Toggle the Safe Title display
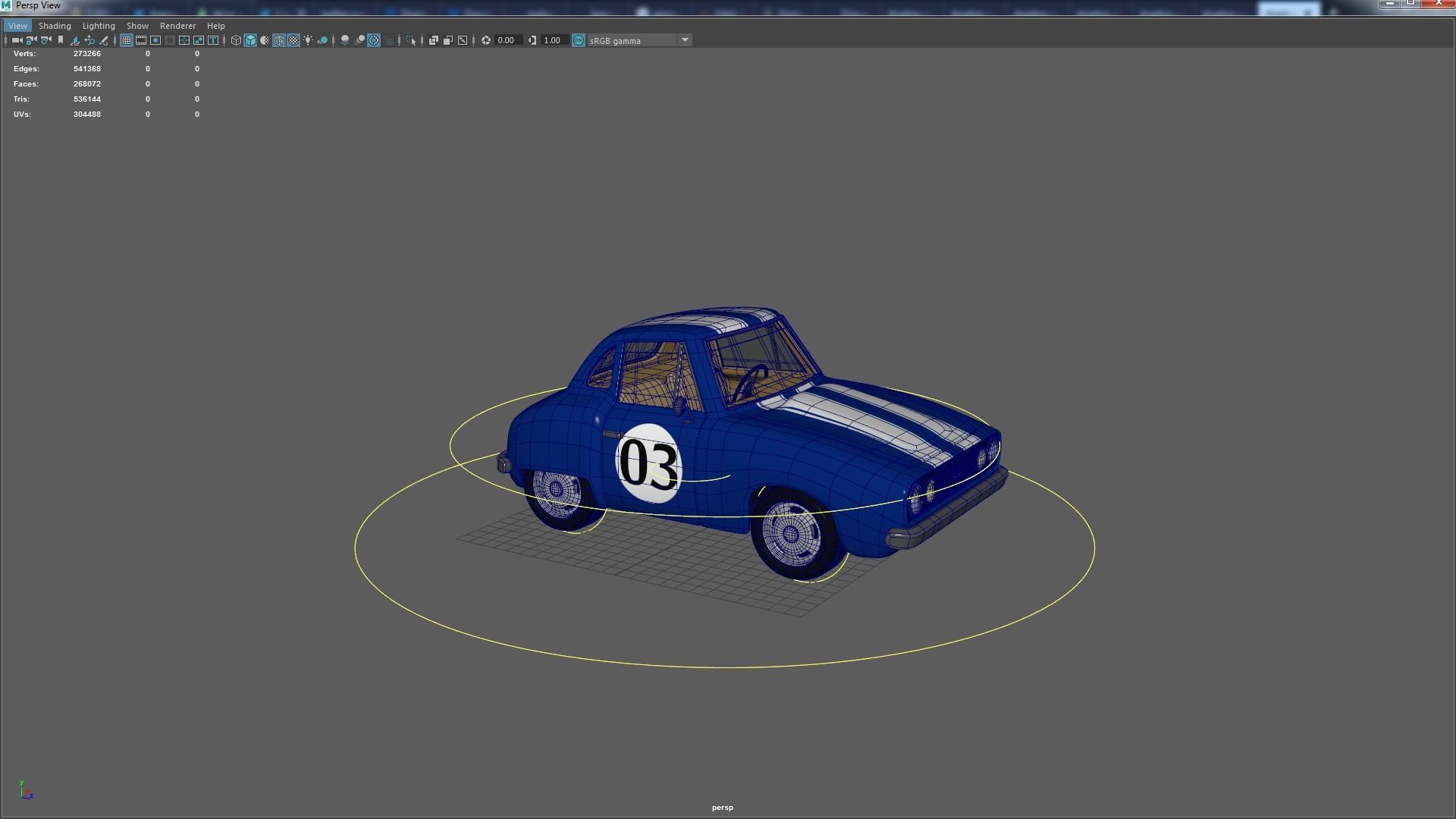1456x819 pixels. coord(213,40)
